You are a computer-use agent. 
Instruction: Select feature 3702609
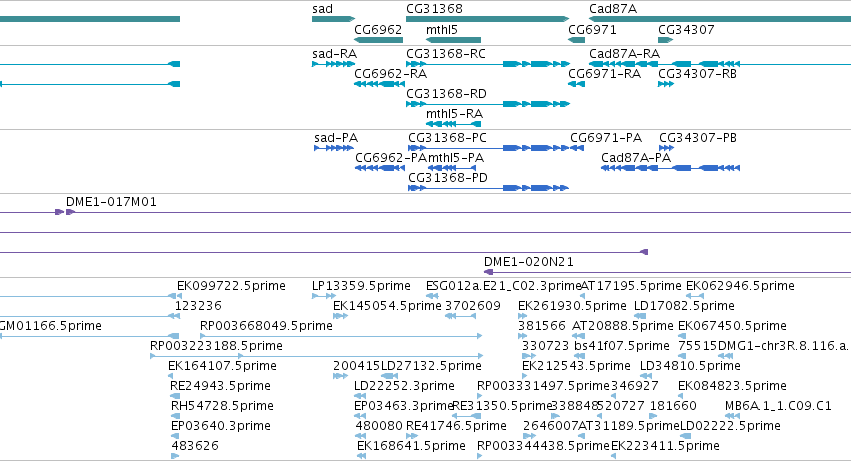tap(460, 317)
